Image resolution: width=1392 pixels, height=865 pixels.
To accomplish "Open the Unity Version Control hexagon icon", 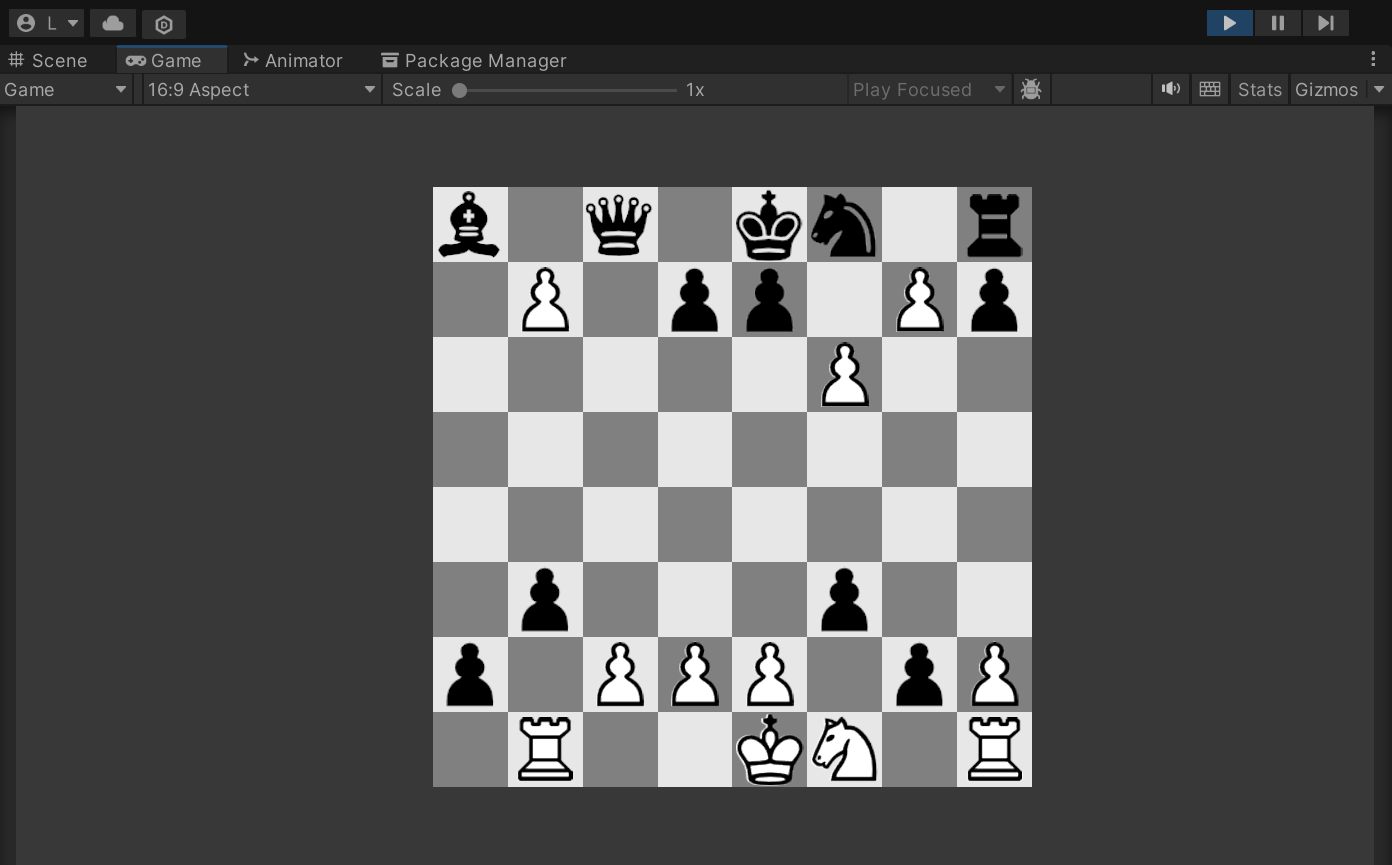I will point(164,24).
